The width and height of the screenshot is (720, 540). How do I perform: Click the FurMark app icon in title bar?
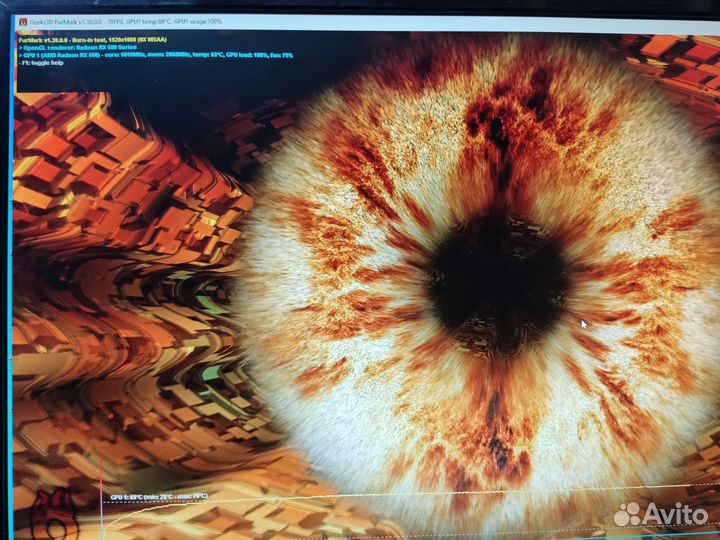[23, 22]
